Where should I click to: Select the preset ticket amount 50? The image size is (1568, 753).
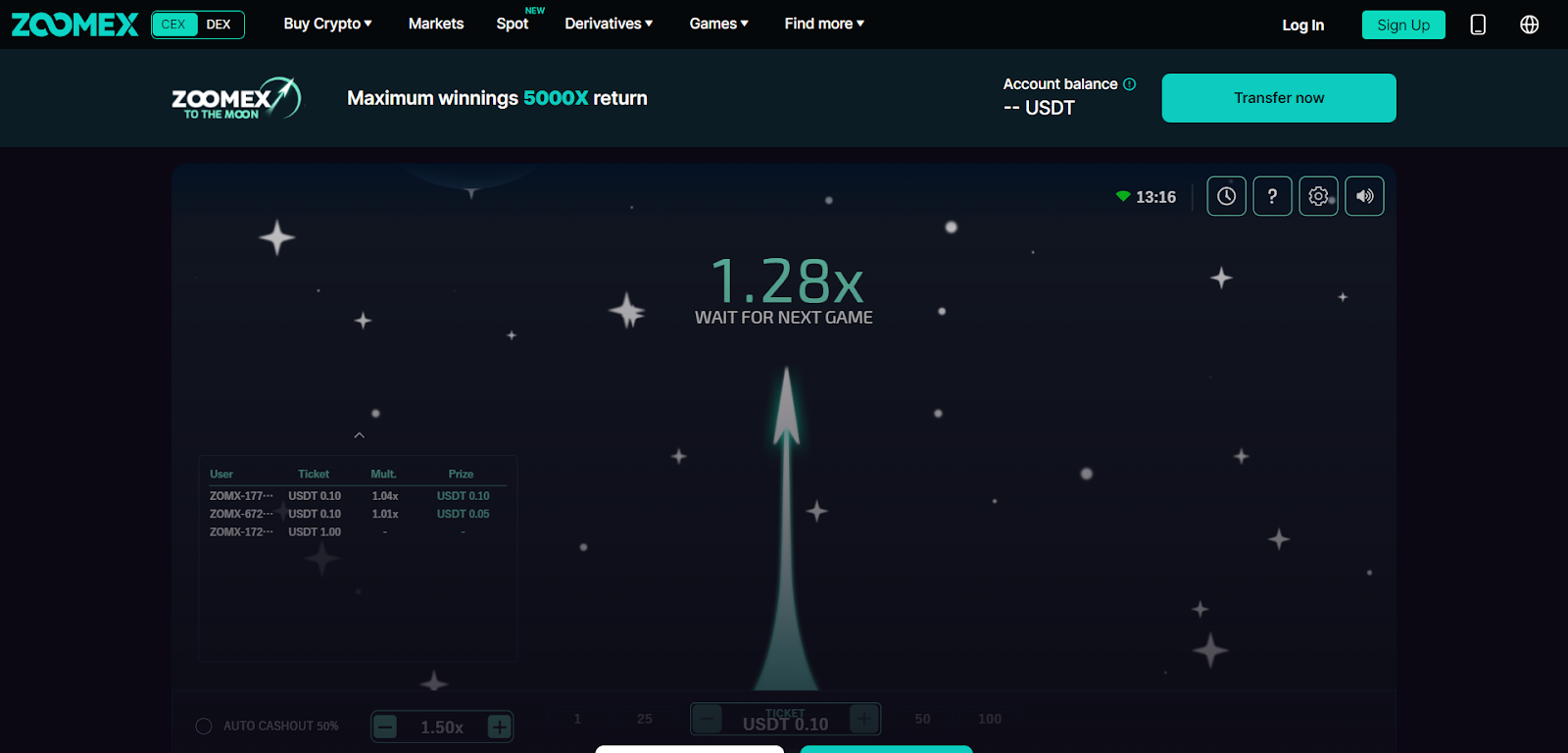tap(922, 719)
